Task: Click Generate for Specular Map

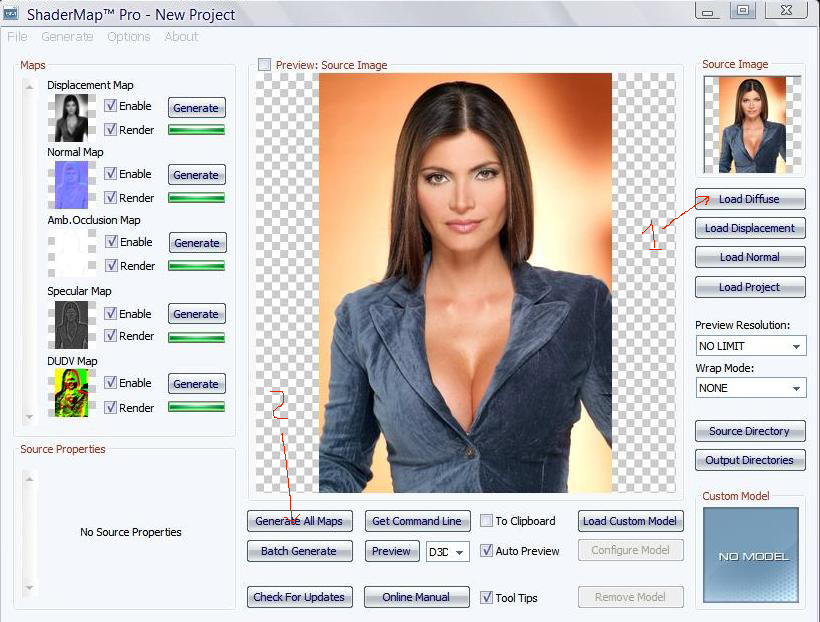Action: [197, 314]
